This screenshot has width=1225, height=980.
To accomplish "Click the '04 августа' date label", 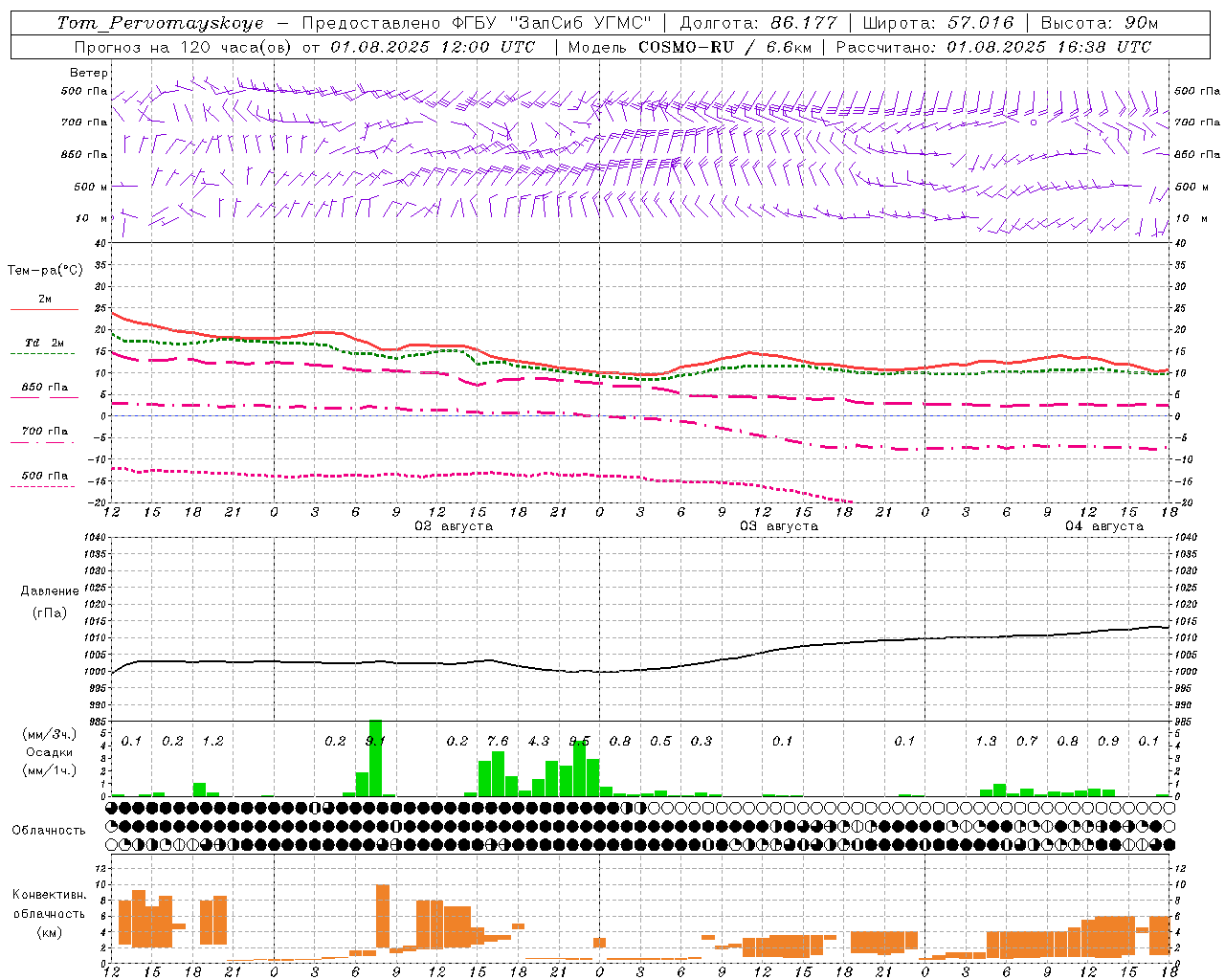I will (1103, 526).
